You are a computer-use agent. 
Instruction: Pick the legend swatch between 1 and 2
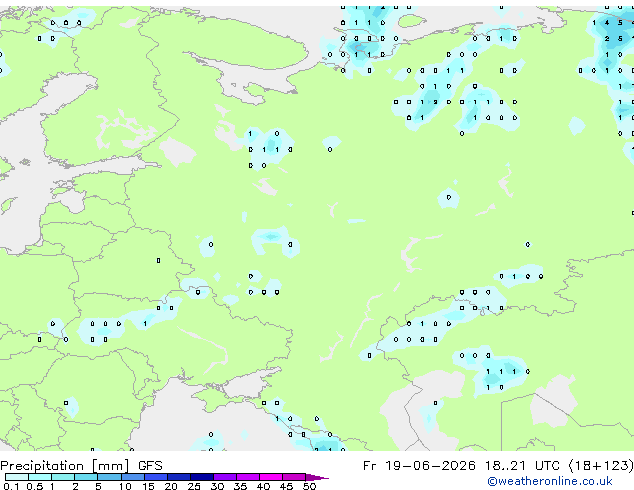click(63, 477)
